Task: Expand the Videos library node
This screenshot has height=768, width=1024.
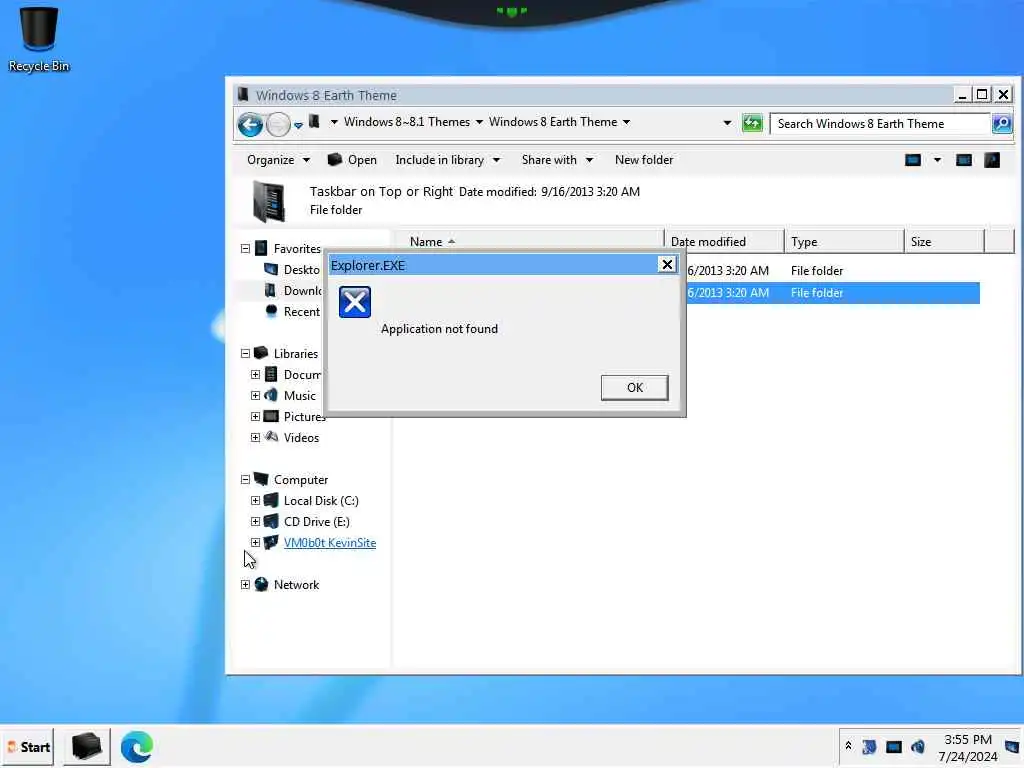Action: tap(255, 437)
